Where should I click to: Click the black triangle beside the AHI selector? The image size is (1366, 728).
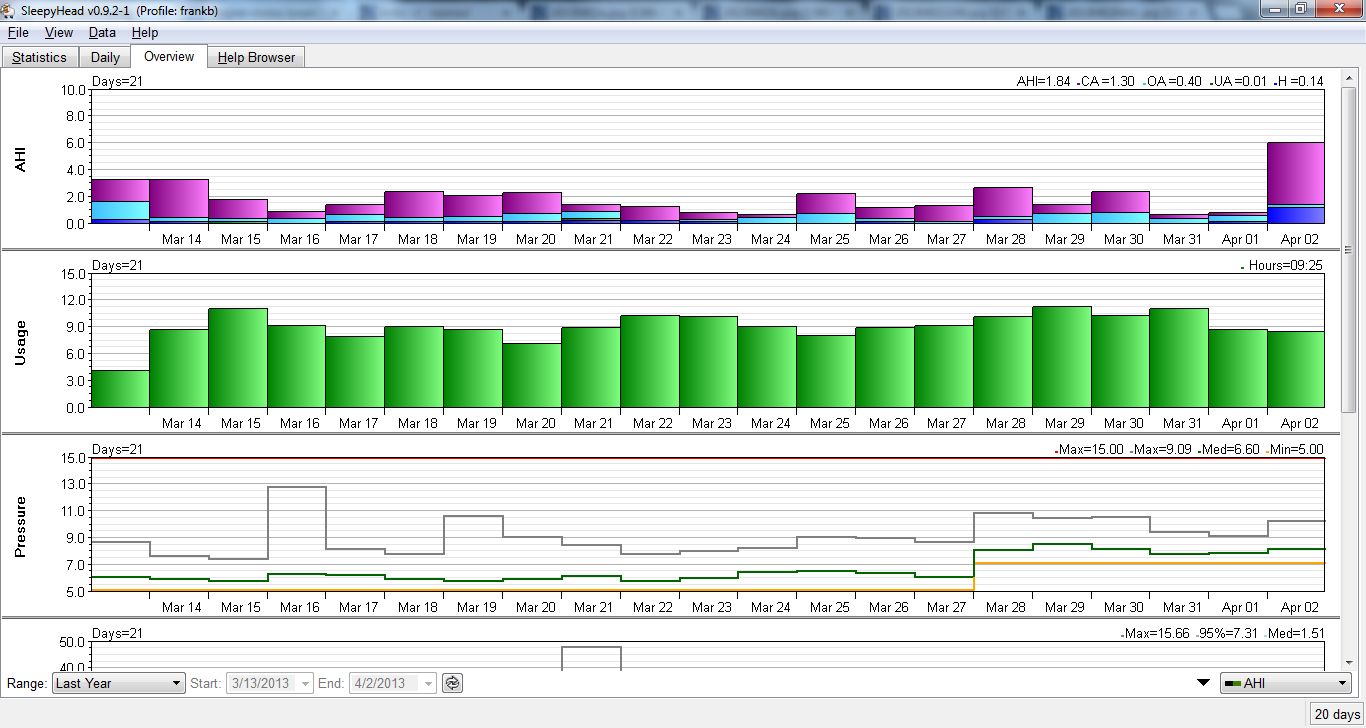tap(1203, 683)
